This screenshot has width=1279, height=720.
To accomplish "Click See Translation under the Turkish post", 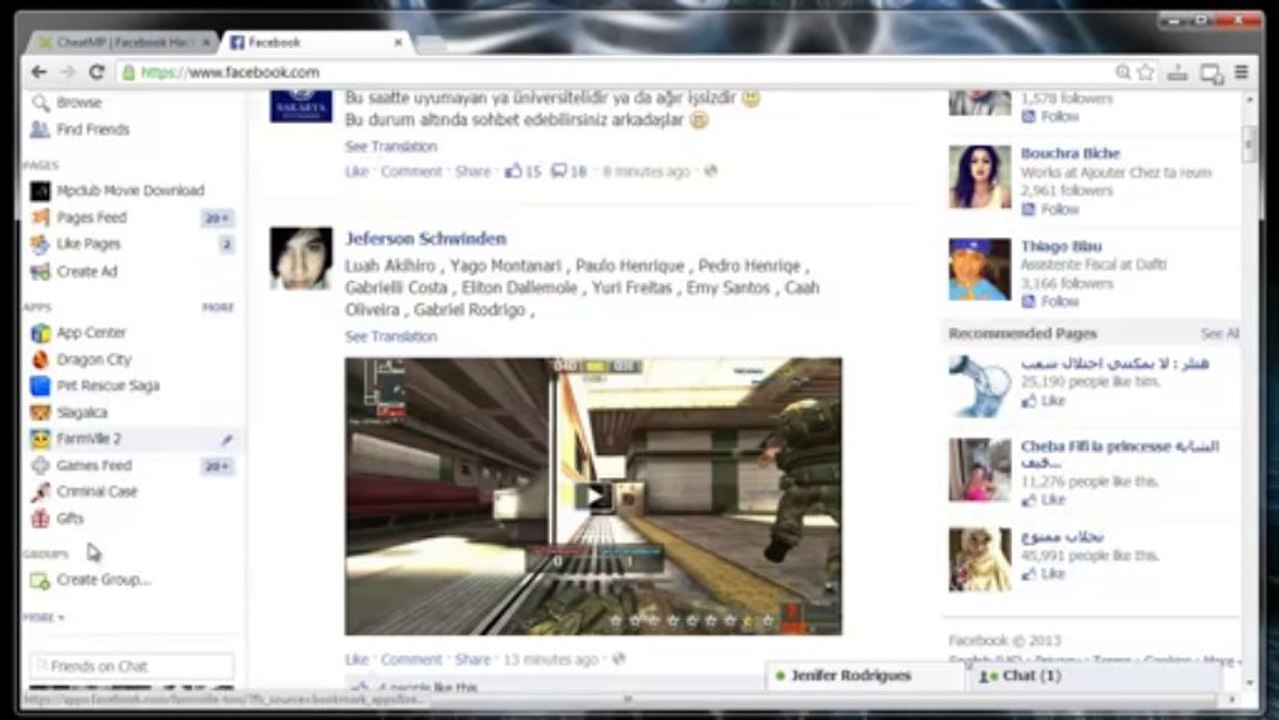I will (x=391, y=146).
